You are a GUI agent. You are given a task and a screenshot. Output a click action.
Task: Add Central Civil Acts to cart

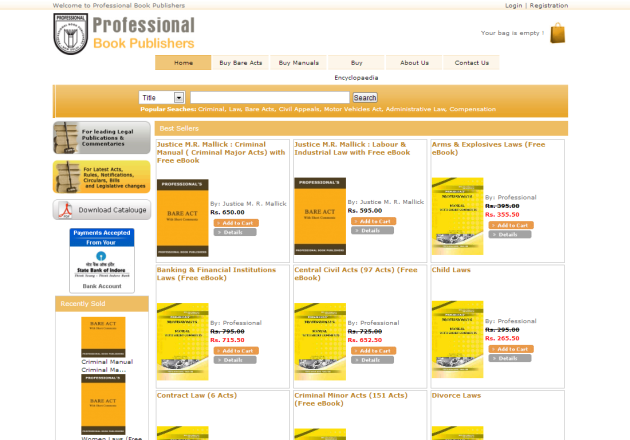tap(373, 350)
